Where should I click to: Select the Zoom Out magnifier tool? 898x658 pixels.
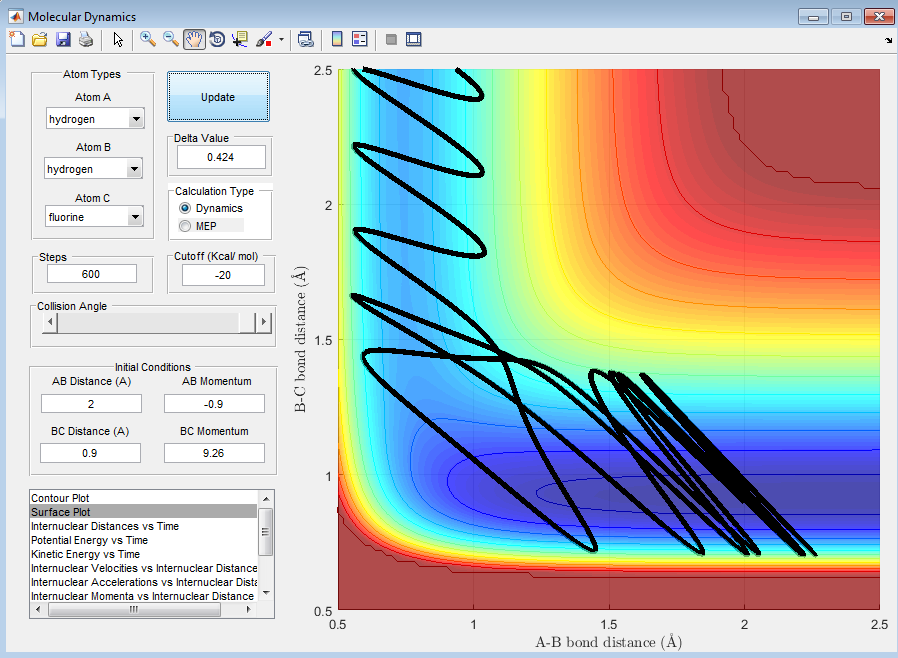tap(171, 39)
